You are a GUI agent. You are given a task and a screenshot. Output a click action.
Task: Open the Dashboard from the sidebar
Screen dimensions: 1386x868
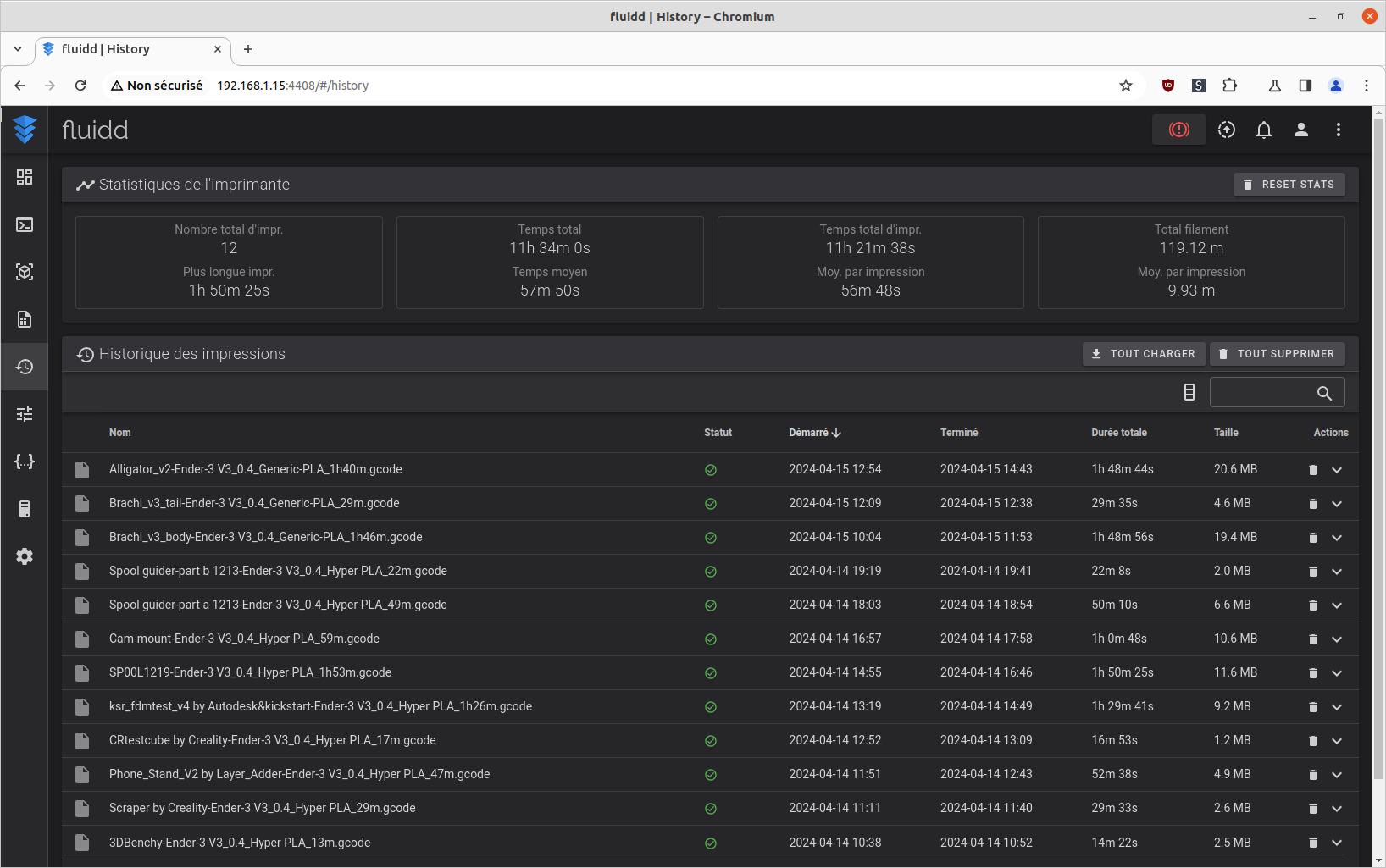pyautogui.click(x=25, y=177)
